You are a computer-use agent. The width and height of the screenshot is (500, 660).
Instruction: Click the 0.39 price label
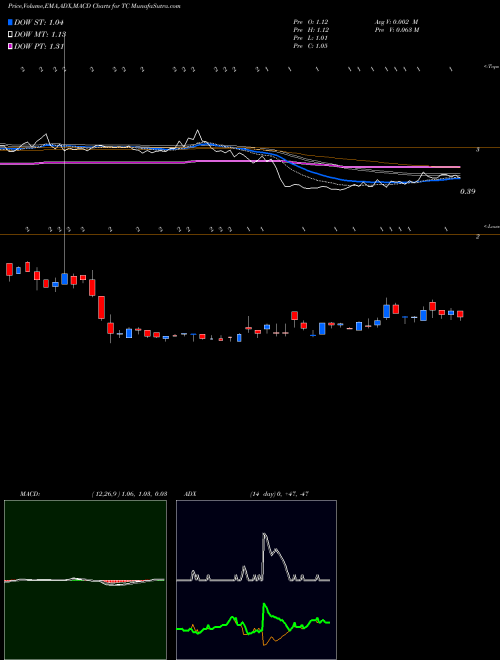(468, 192)
